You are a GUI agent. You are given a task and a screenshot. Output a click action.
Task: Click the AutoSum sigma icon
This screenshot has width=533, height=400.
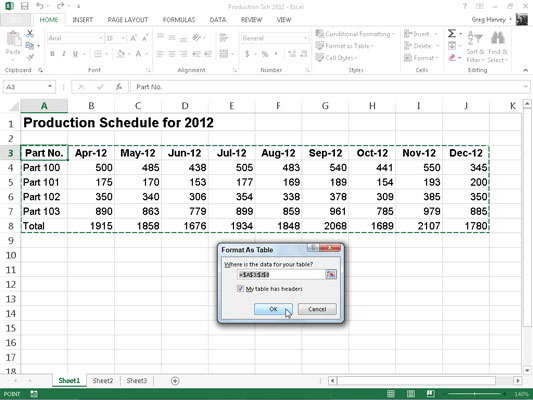pos(452,33)
